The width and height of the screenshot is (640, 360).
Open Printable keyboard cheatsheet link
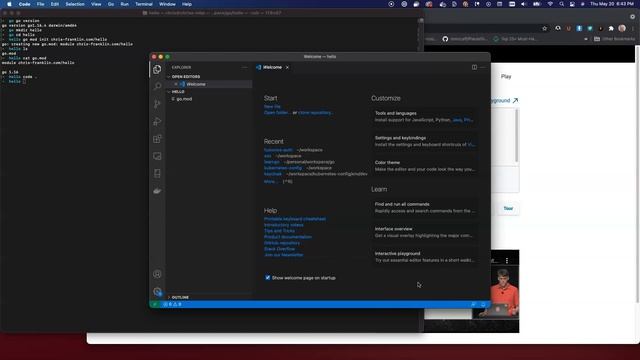[295, 219]
